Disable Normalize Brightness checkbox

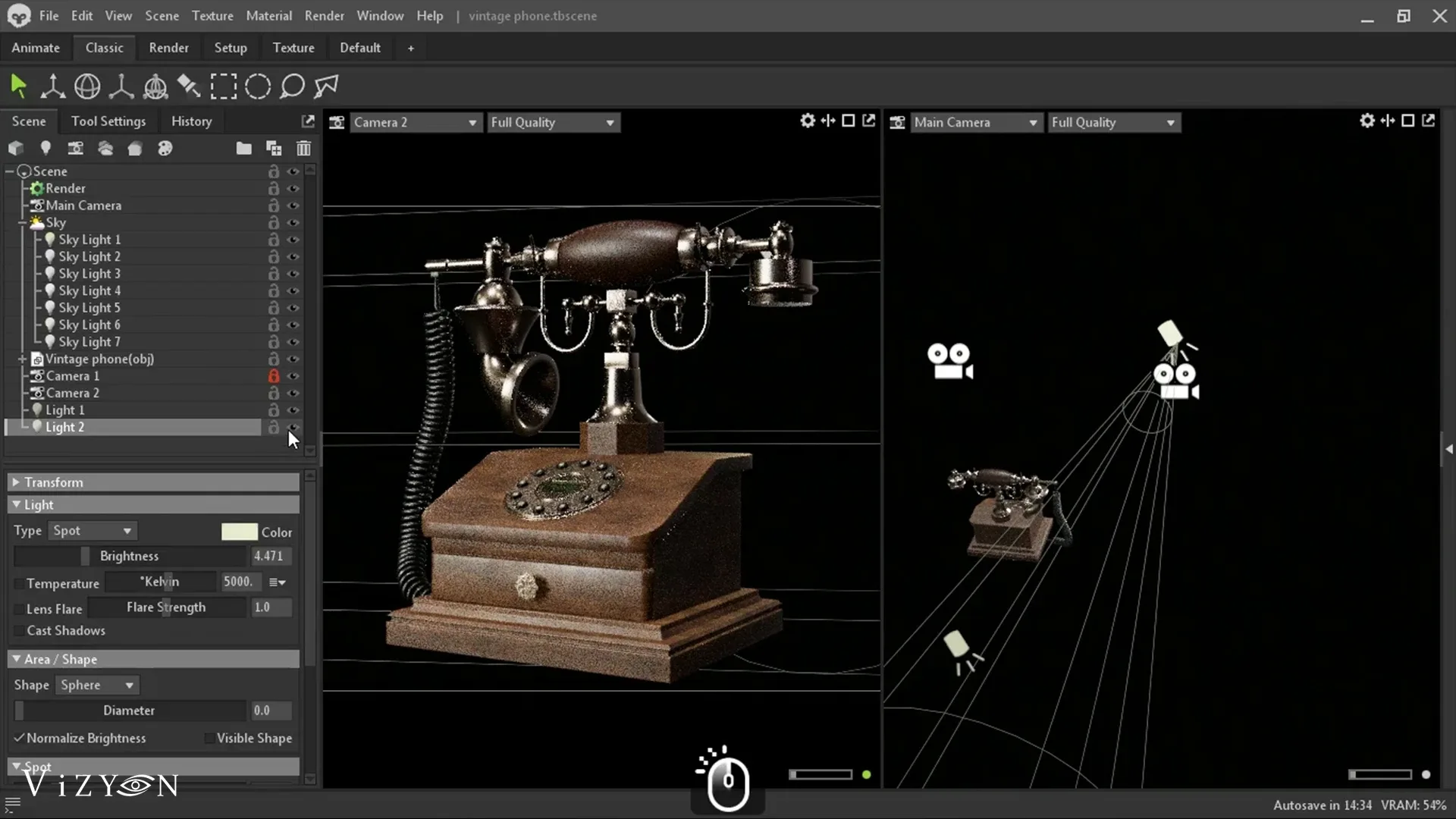(x=20, y=737)
